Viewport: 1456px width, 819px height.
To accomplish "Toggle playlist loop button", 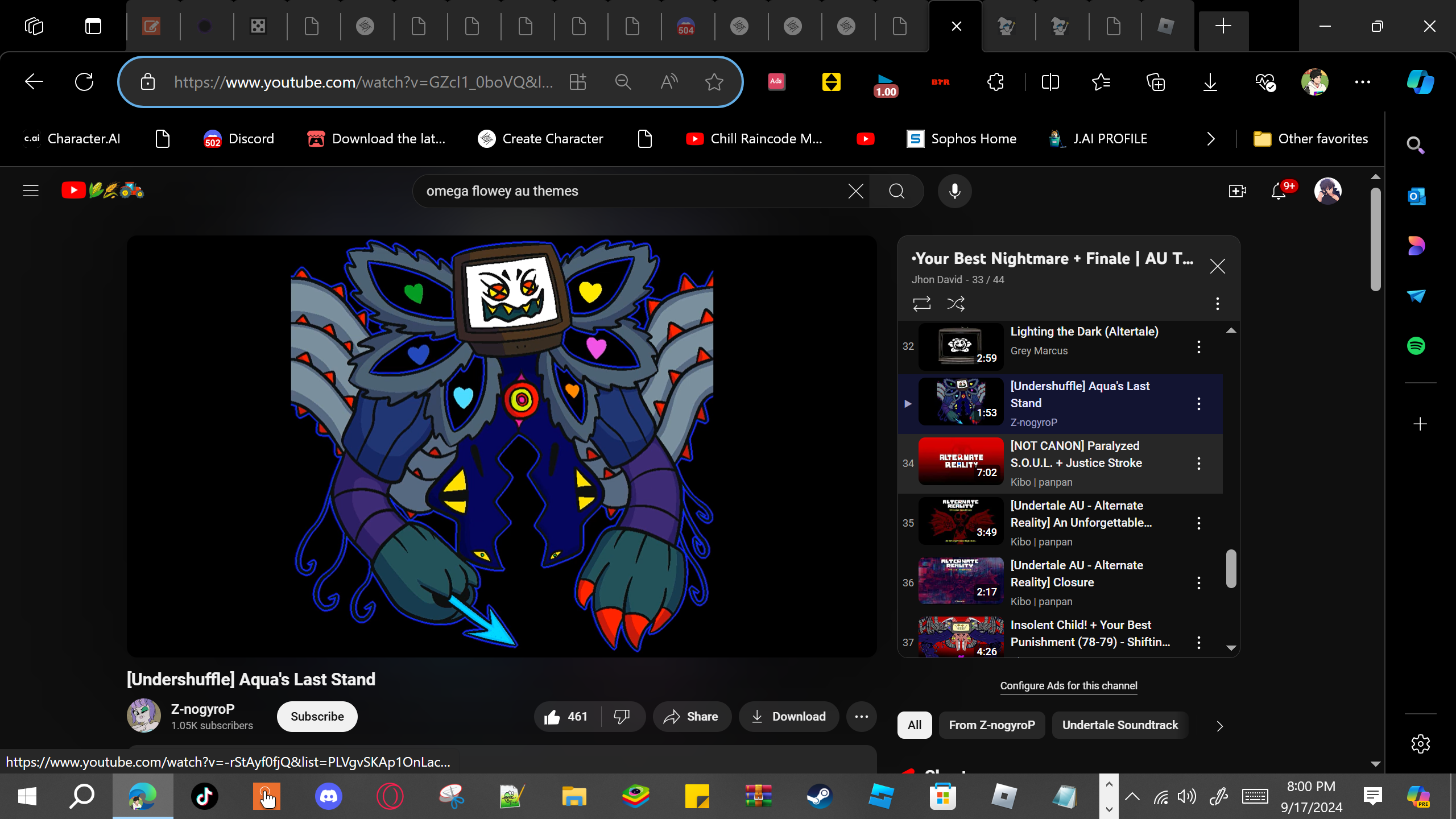I will click(x=921, y=304).
